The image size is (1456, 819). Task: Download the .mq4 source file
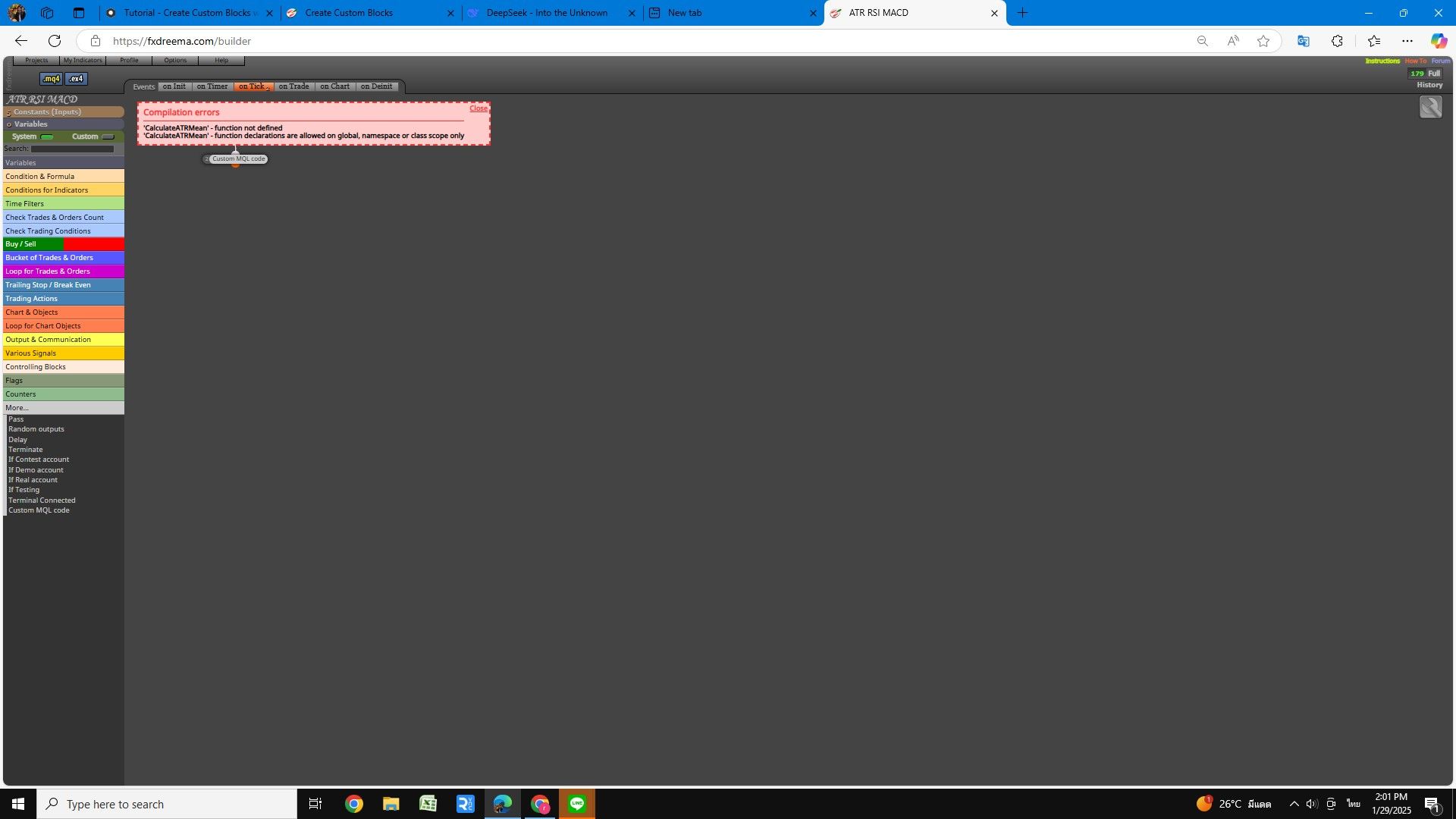click(x=51, y=79)
